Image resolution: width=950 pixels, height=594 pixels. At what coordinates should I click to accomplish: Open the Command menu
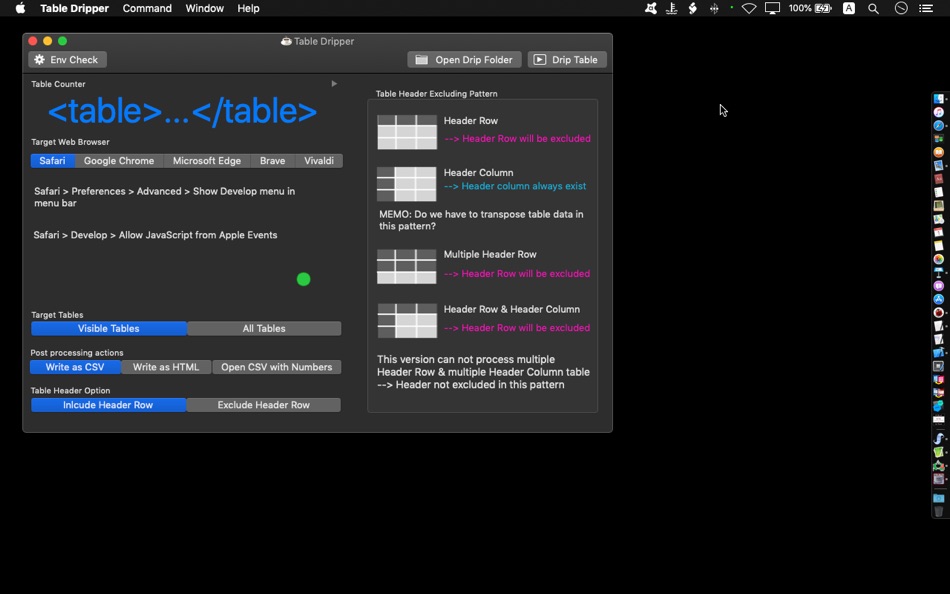click(x=147, y=8)
